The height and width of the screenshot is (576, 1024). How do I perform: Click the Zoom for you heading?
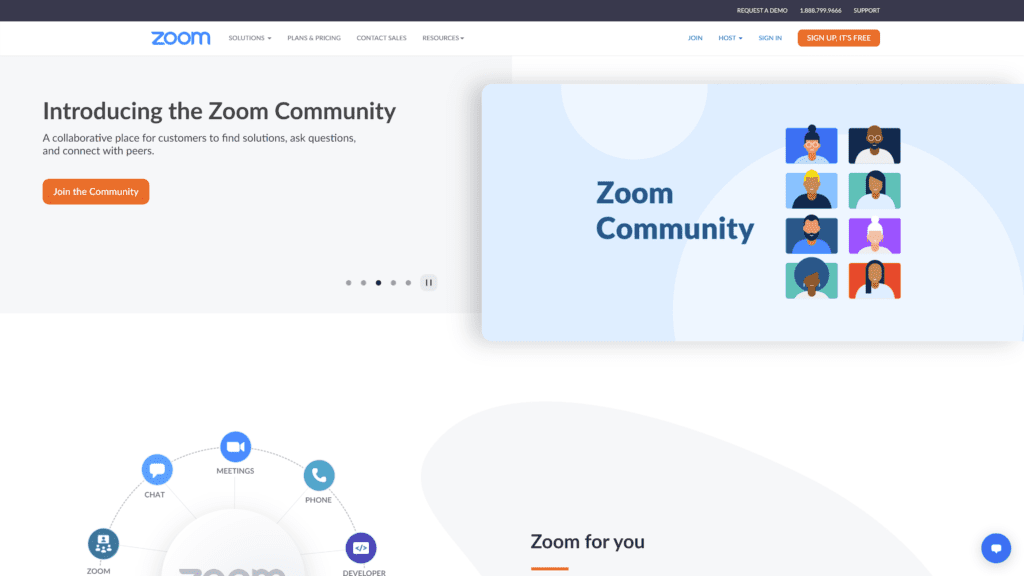(x=587, y=541)
